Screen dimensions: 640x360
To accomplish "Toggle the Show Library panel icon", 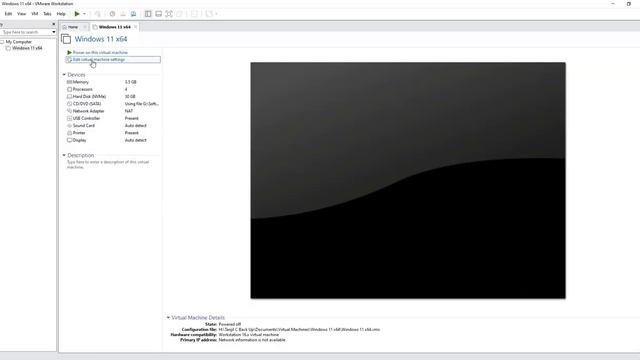I will pyautogui.click(x=148, y=14).
